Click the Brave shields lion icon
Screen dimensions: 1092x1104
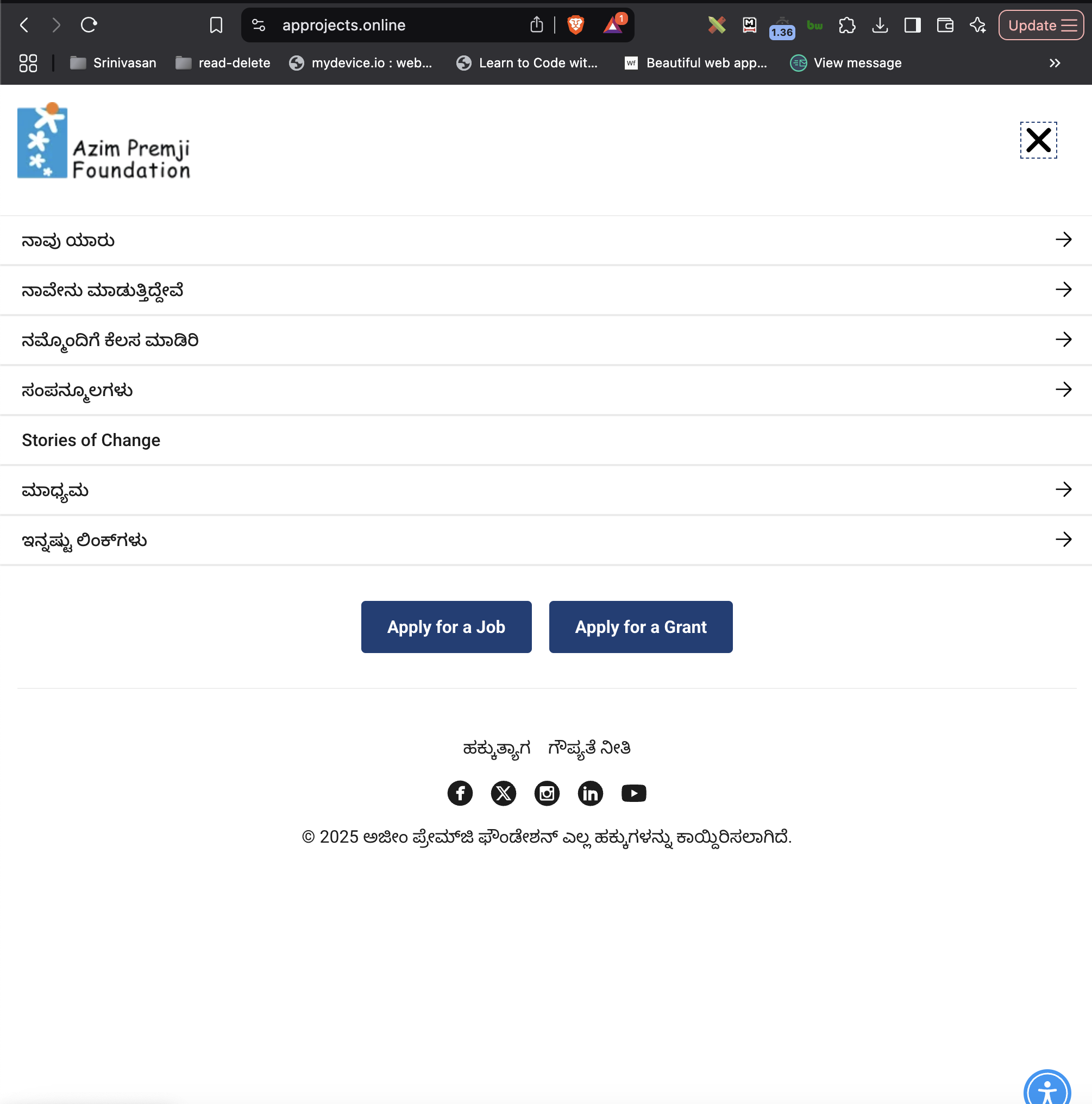pos(575,24)
